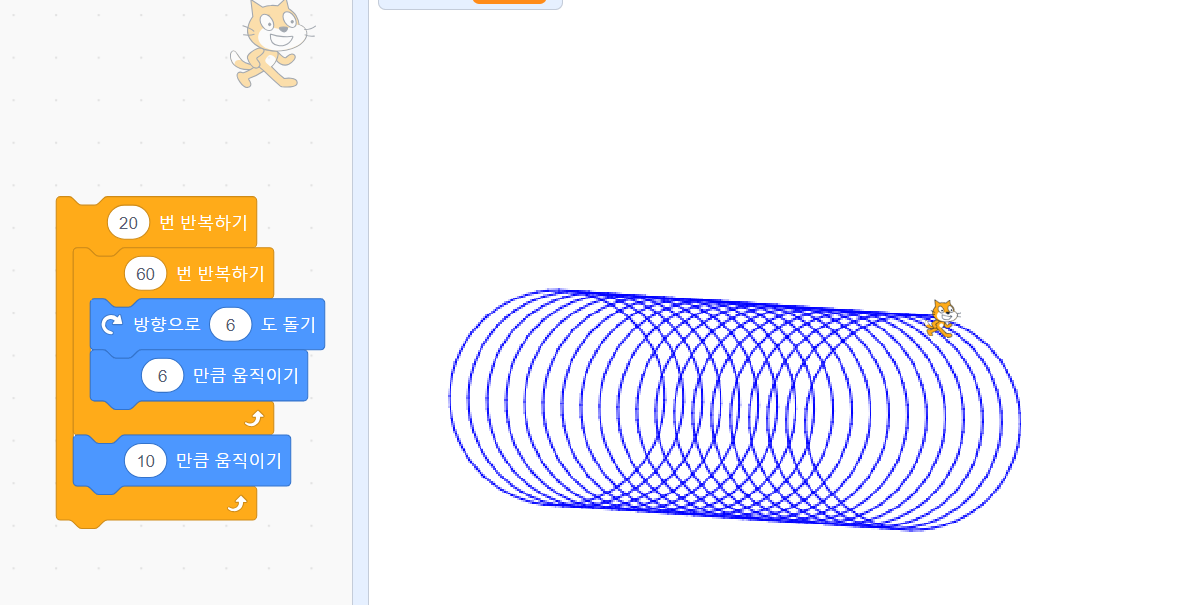
Task: Click the '6 만큼 움직이기' move block label
Action: (245, 376)
